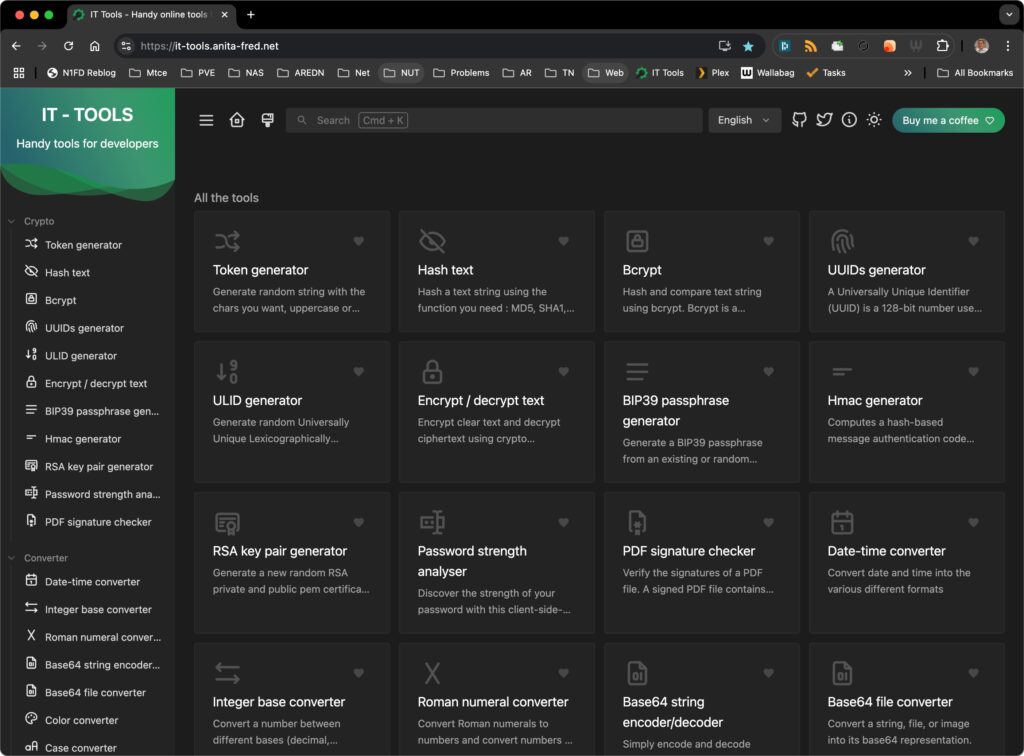The height and width of the screenshot is (756, 1024).
Task: Click the PDF signature checker sidebar icon
Action: coord(31,520)
